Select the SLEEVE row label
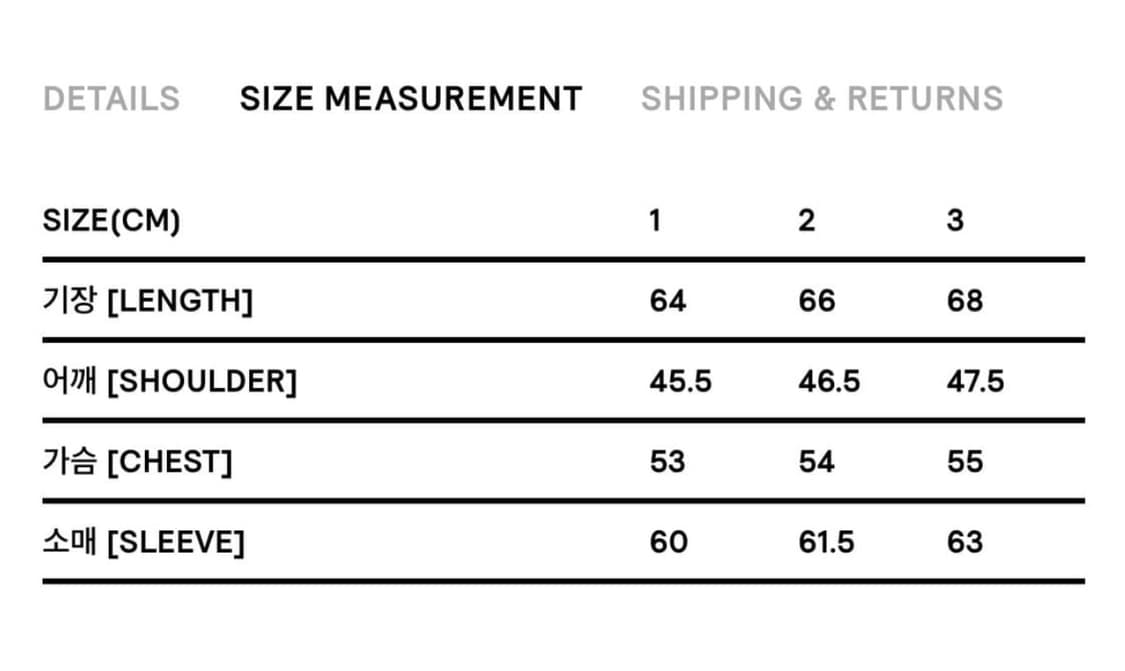 pyautogui.click(x=143, y=542)
